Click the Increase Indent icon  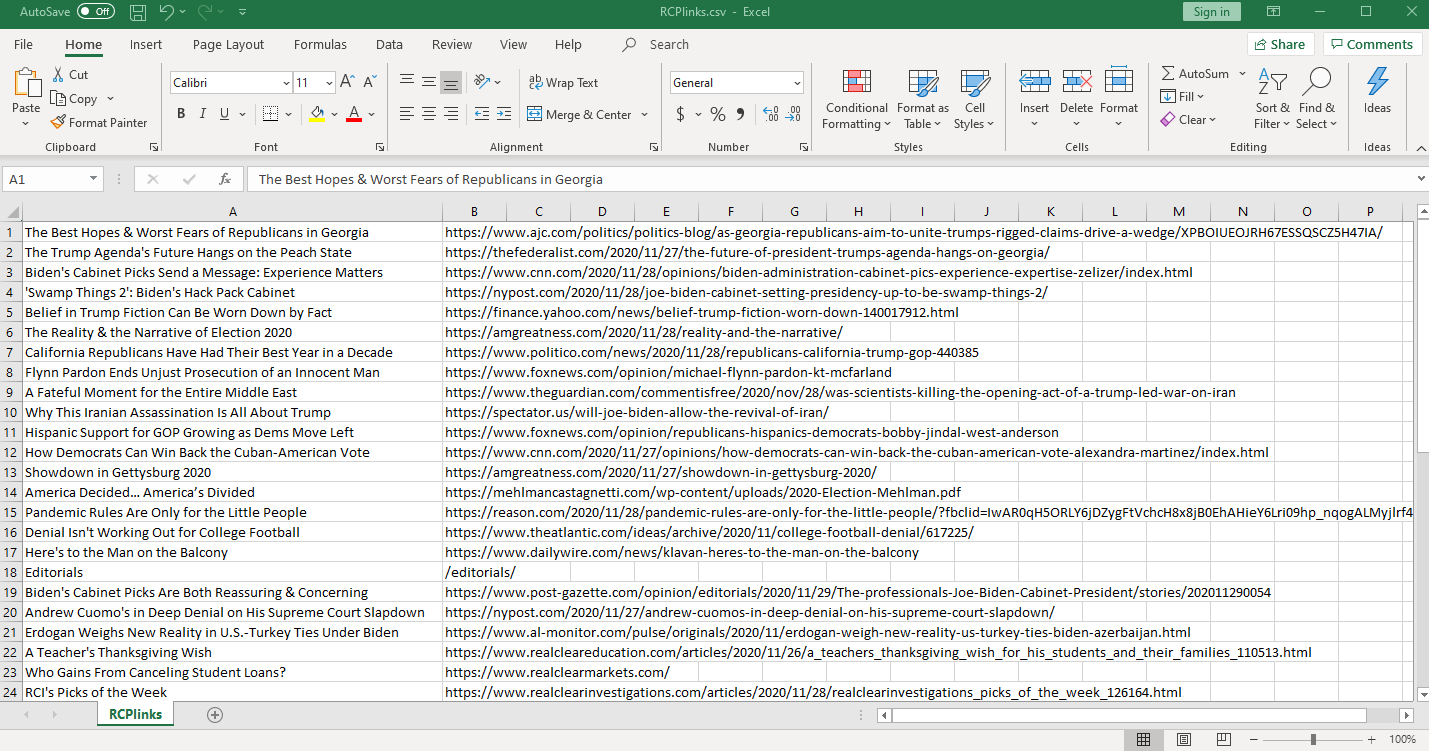pos(504,114)
